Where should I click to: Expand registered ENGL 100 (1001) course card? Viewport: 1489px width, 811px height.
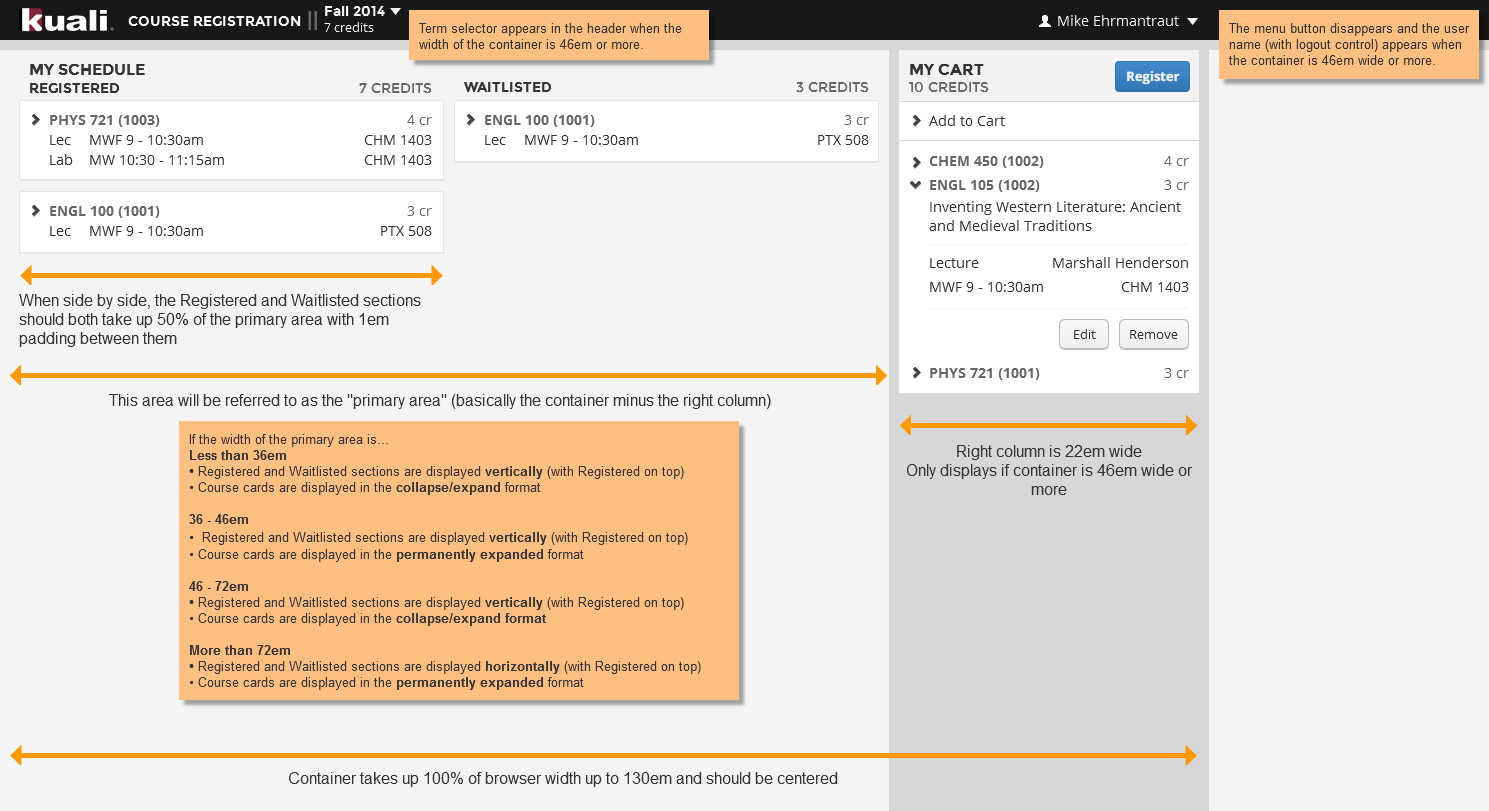coord(36,211)
